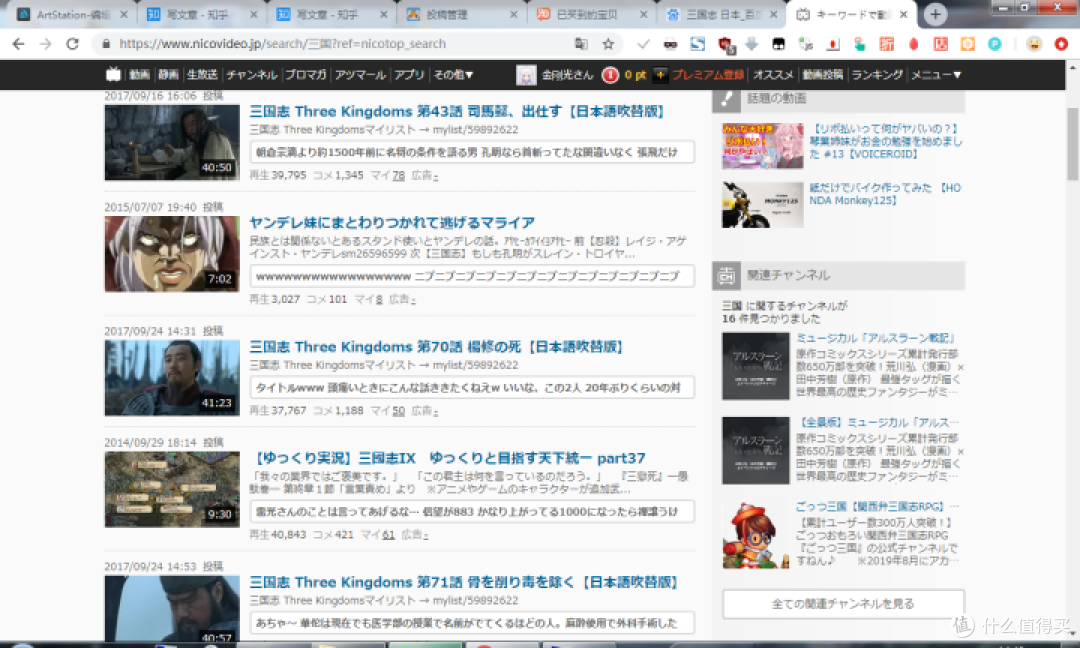
Task: Close the ArtStation tab
Action: pyautogui.click(x=123, y=14)
